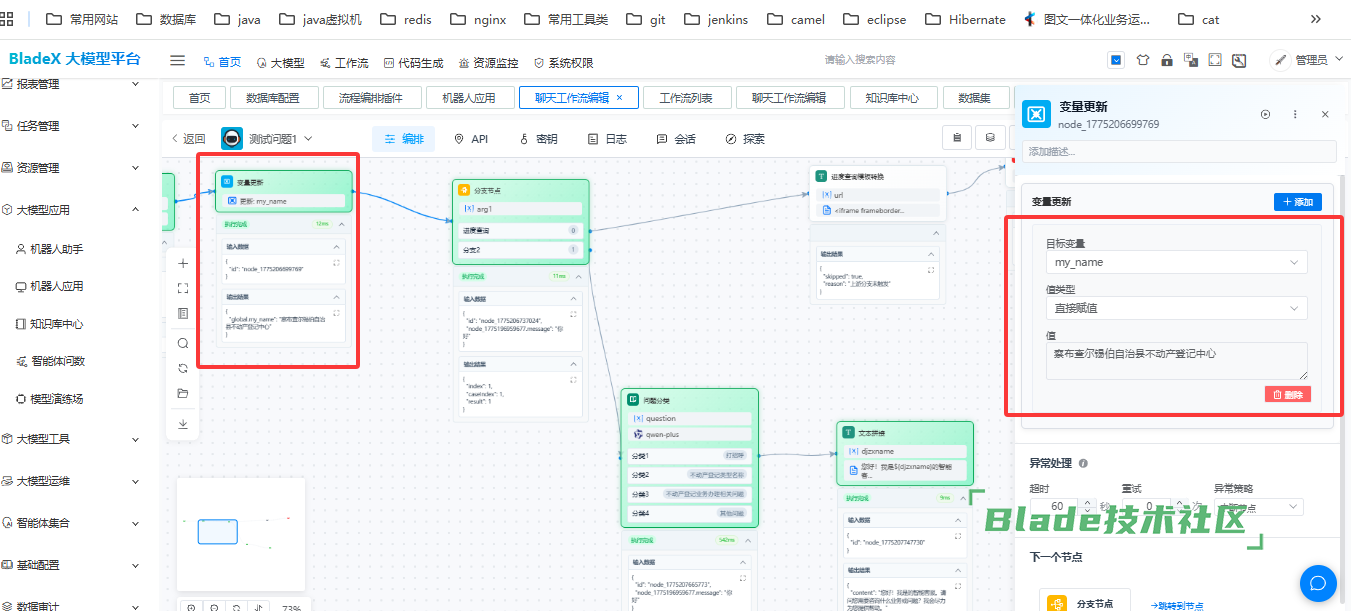The width and height of the screenshot is (1351, 611).
Task: Click the sidebar collapse hamburger icon
Action: 177,61
